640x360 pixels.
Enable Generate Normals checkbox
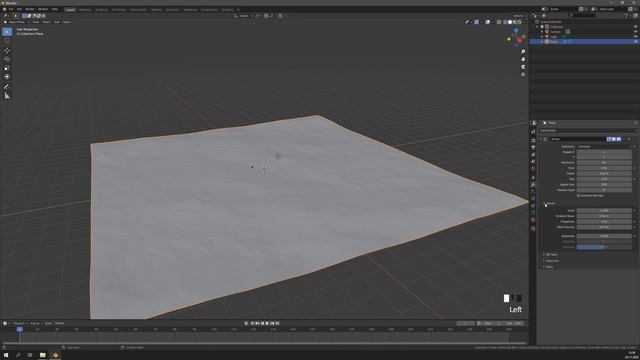(x=578, y=196)
